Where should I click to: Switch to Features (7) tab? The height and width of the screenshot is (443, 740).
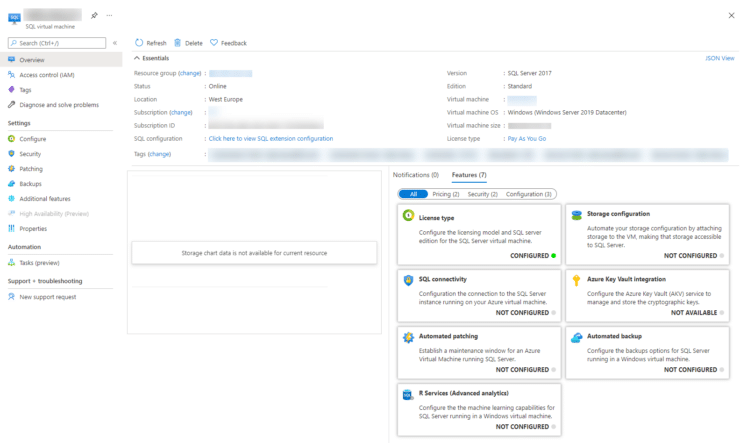tap(469, 175)
